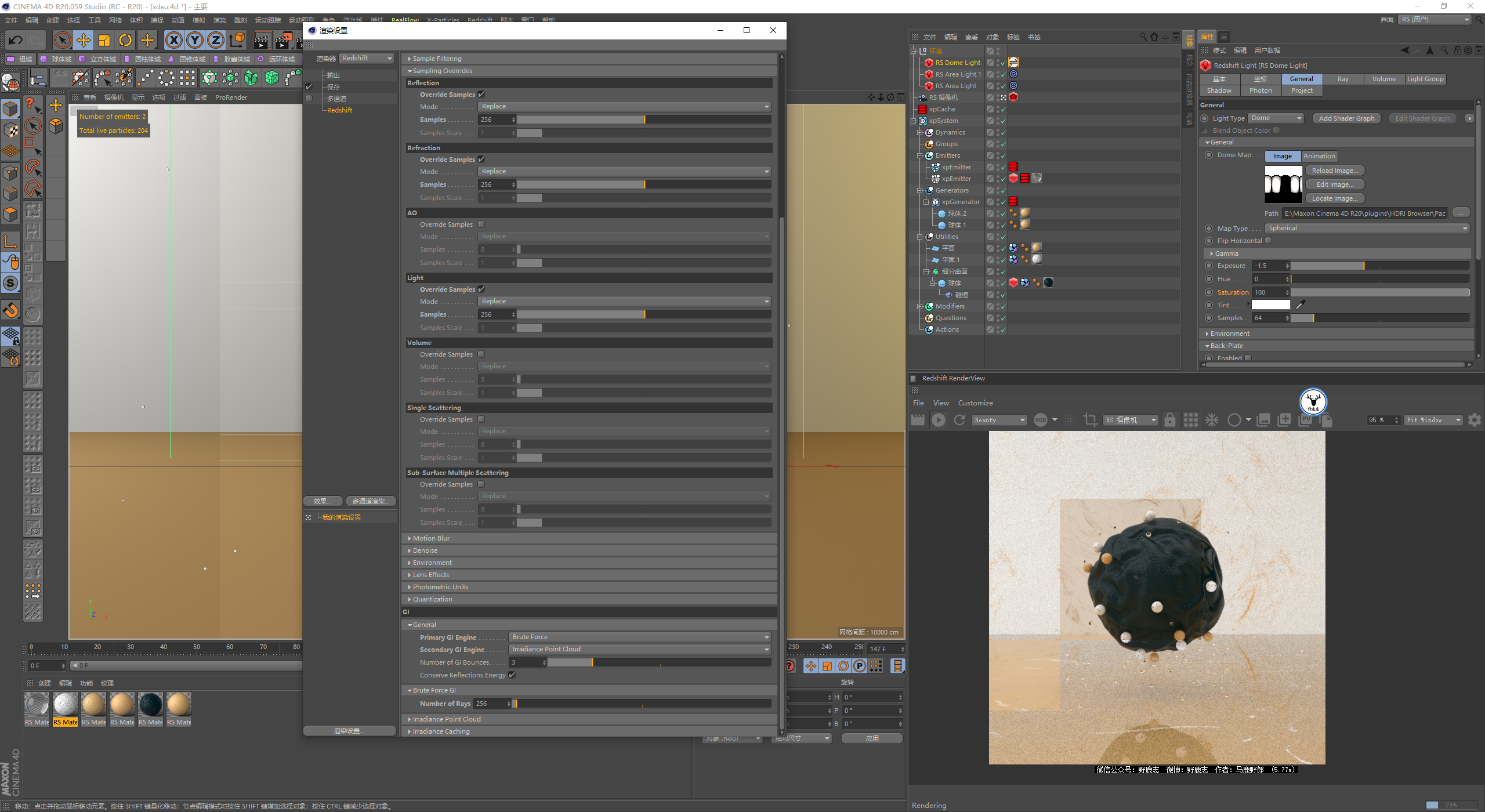
Task: Select the Move tool icon
Action: pos(84,40)
